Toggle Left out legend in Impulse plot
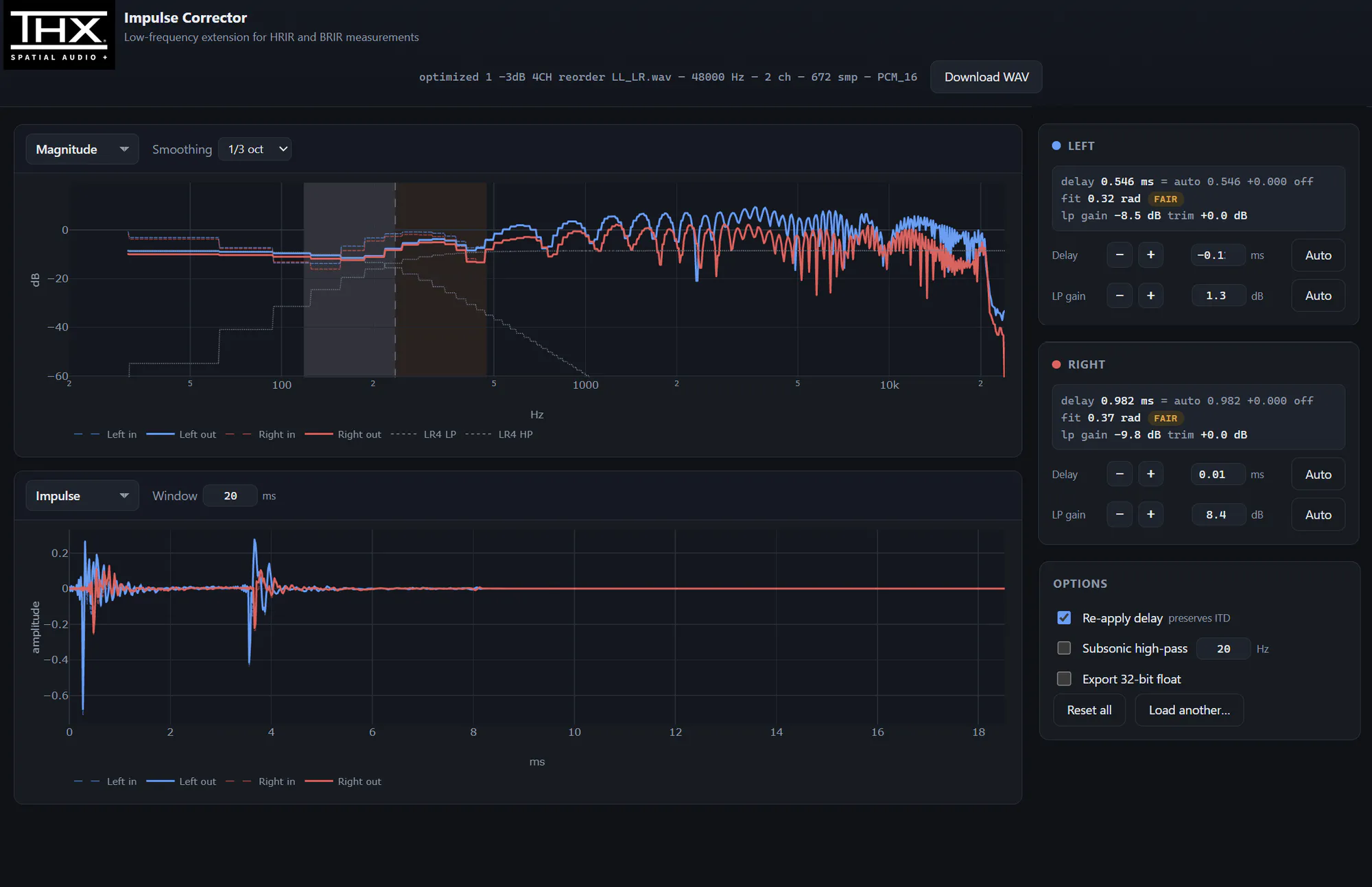Viewport: 1372px width, 887px height. coord(181,781)
